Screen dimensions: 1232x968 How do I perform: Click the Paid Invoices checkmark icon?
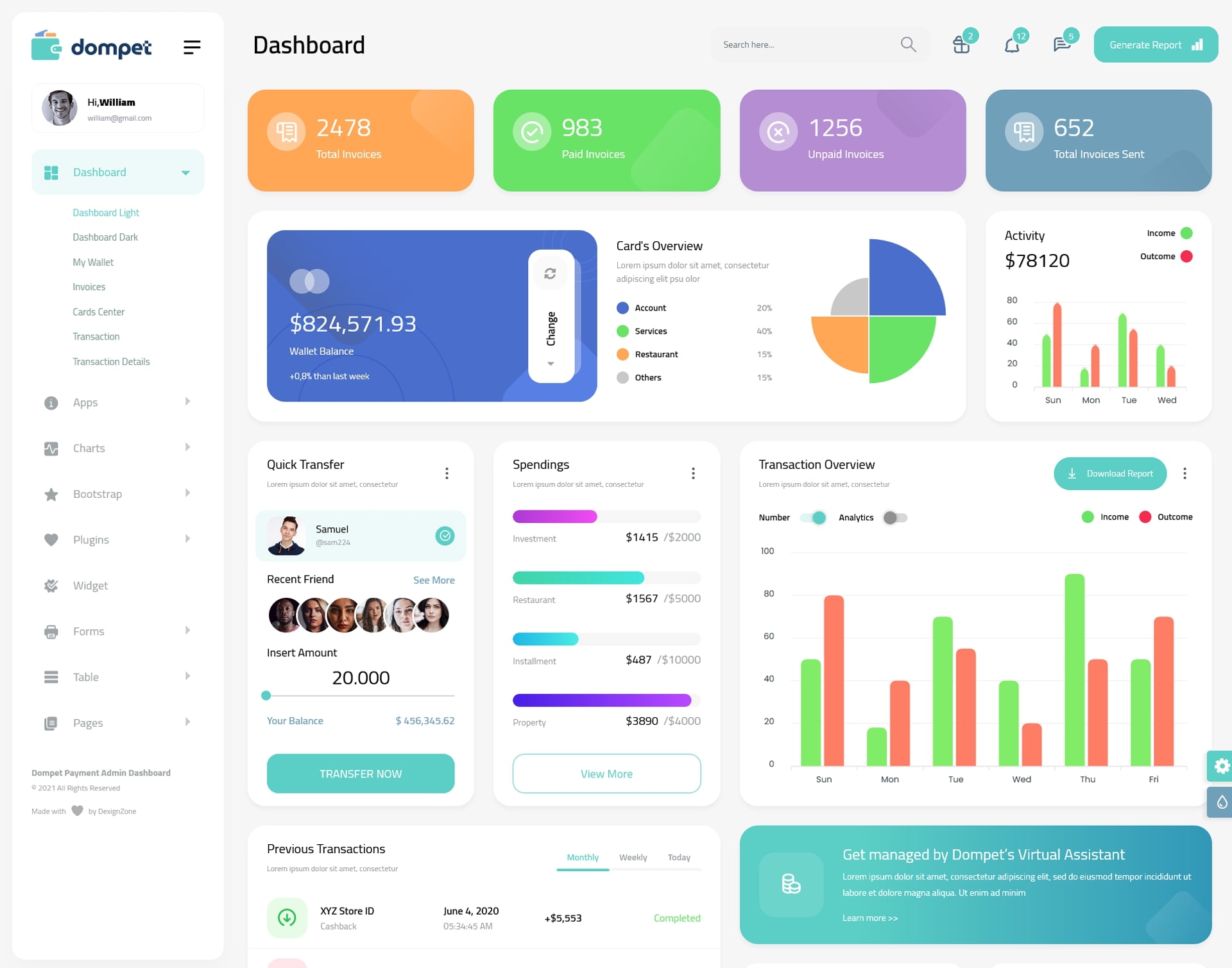pos(530,131)
